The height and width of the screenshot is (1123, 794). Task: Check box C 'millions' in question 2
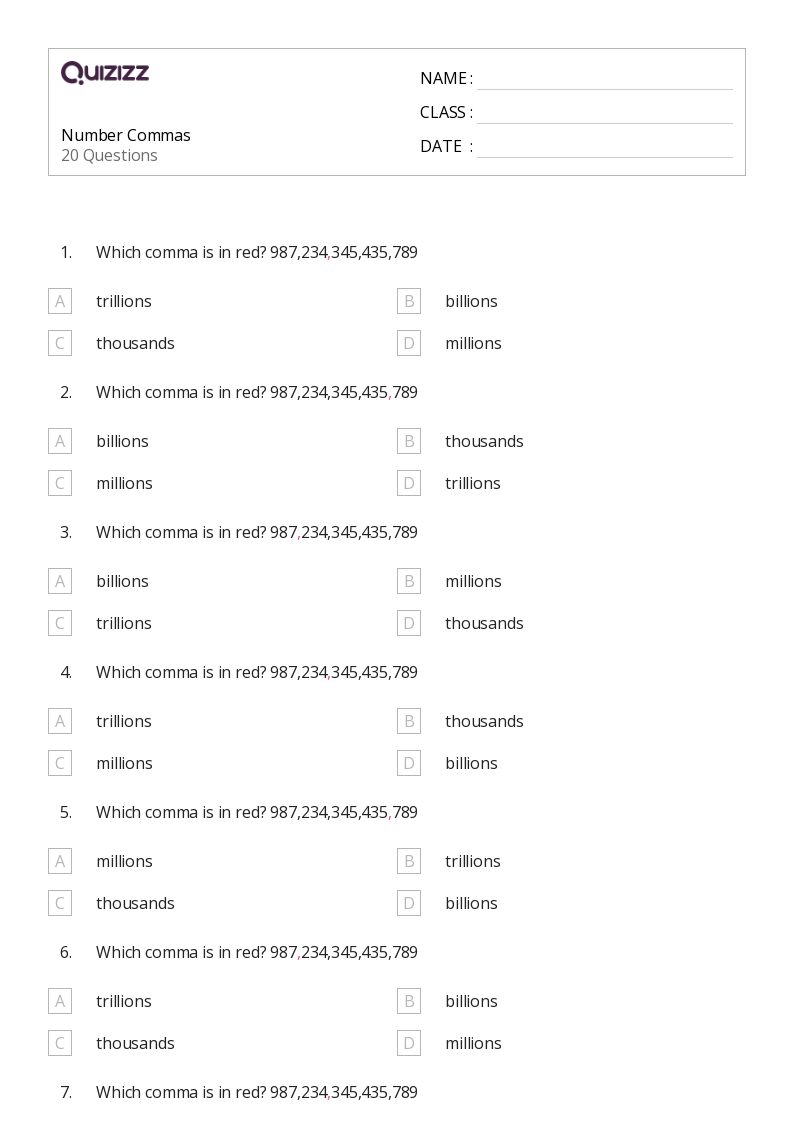click(x=60, y=483)
